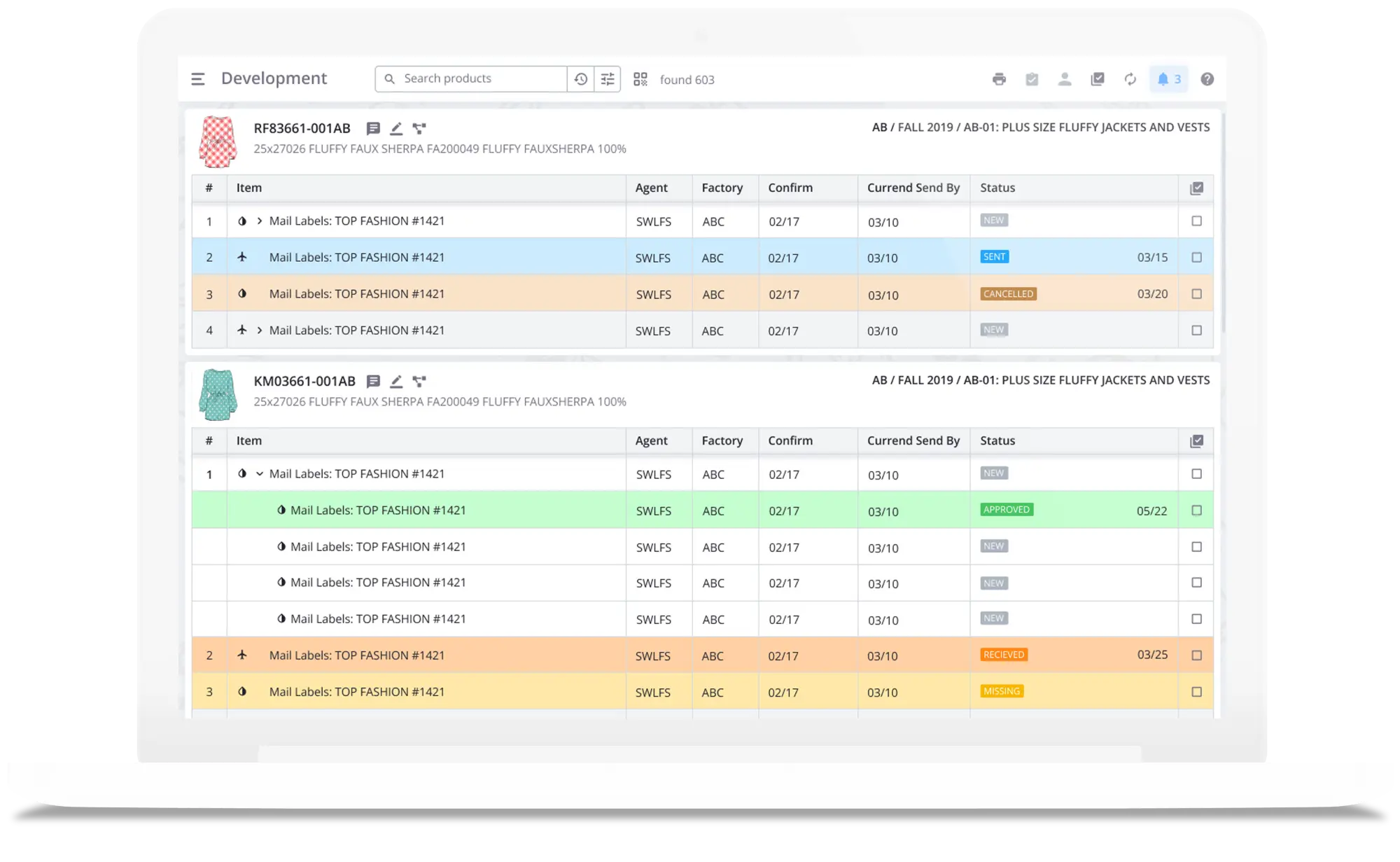Click the filter/settings sliders icon
Viewport: 1400px width, 862px height.
[608, 78]
